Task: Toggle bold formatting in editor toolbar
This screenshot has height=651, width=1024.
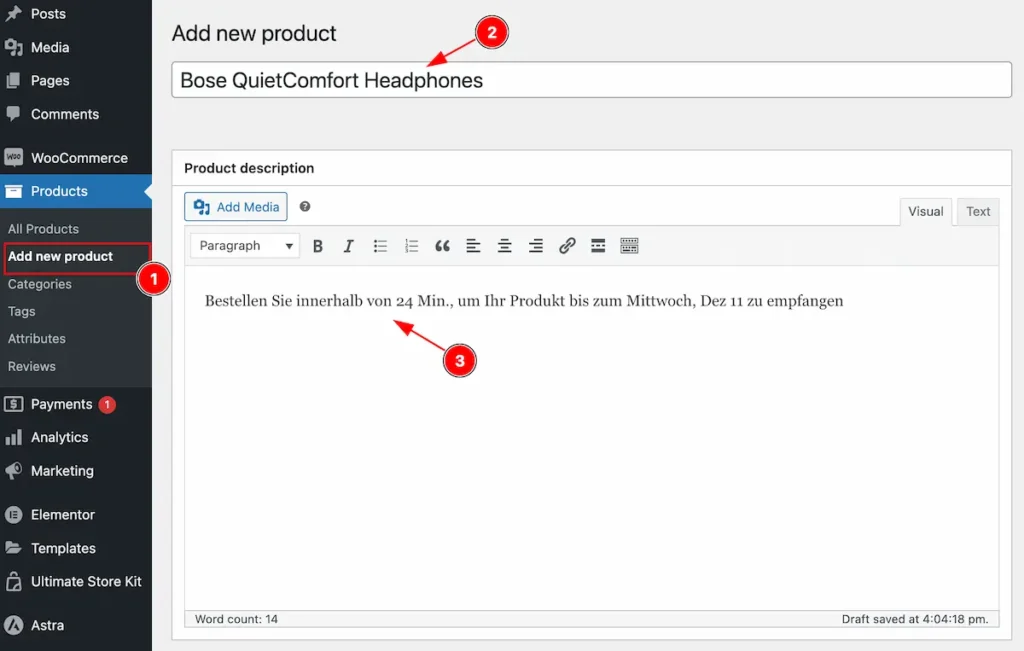Action: point(317,246)
